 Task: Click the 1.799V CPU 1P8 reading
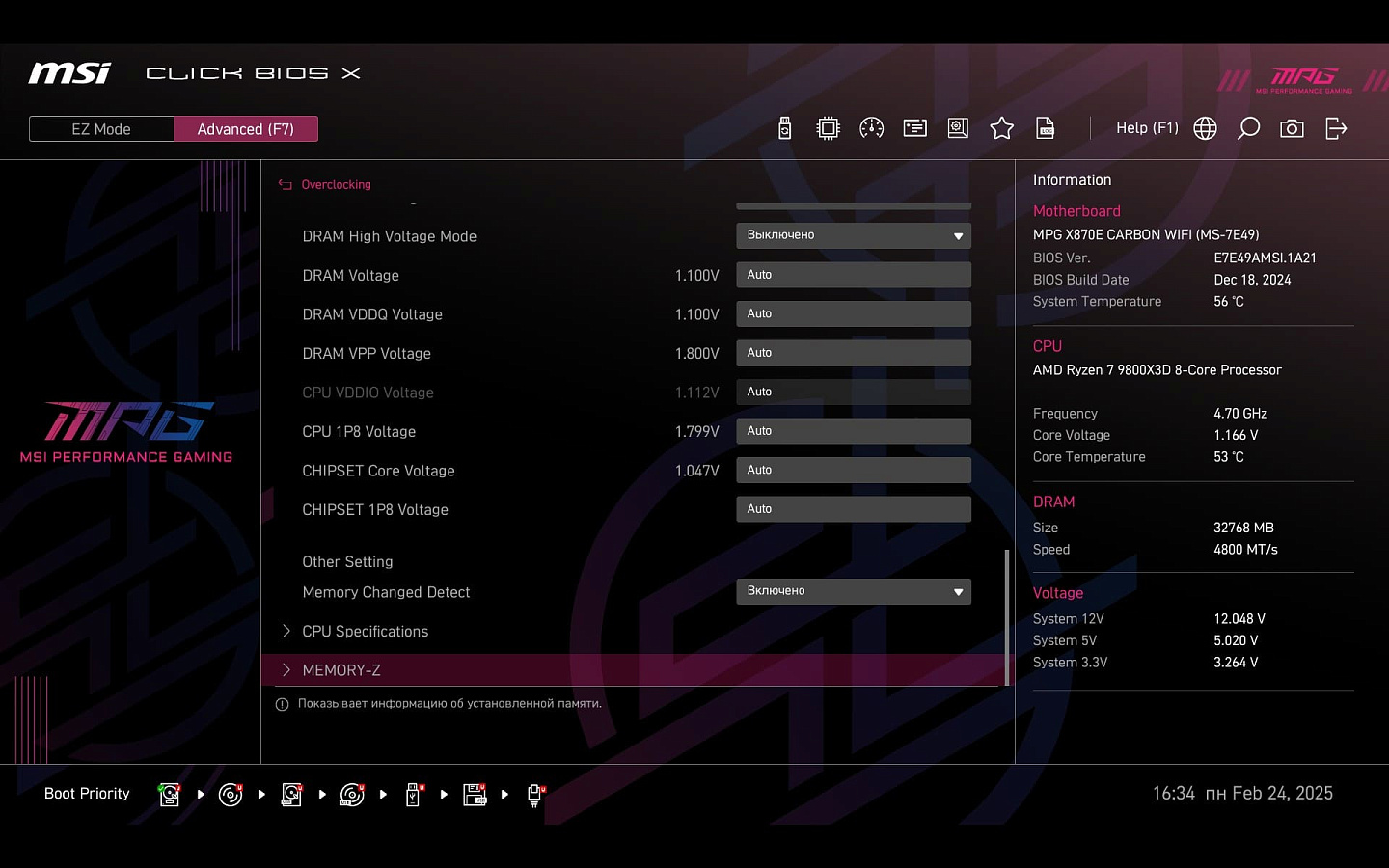[x=697, y=432]
